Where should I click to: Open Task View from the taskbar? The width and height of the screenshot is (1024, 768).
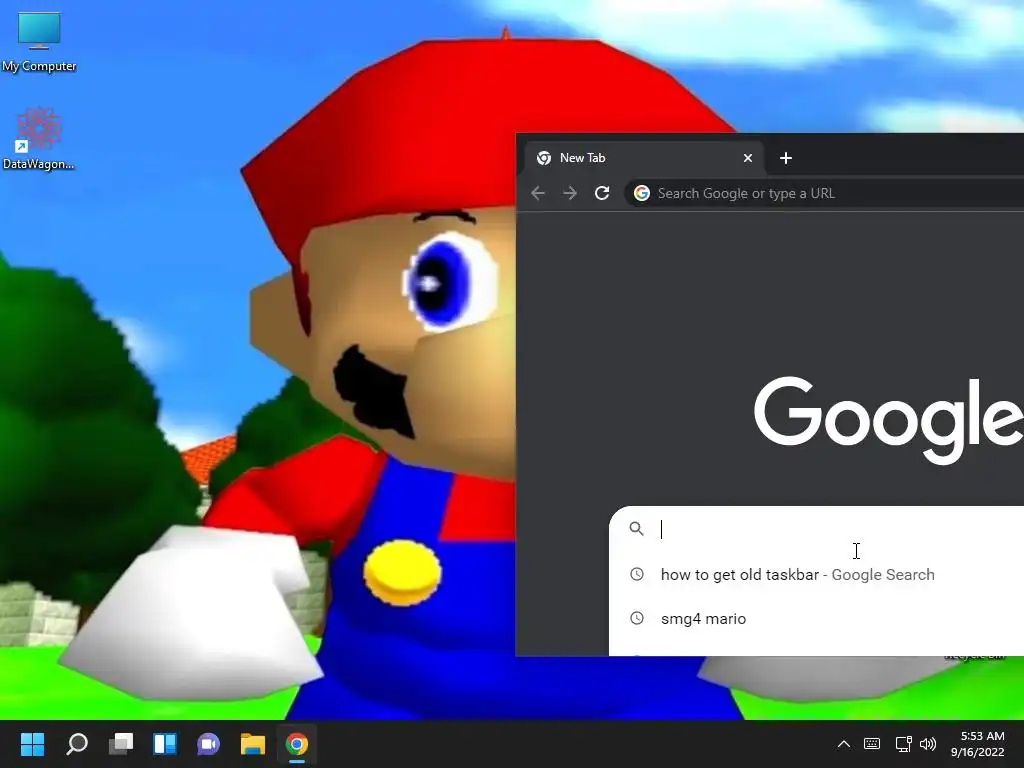coord(121,744)
